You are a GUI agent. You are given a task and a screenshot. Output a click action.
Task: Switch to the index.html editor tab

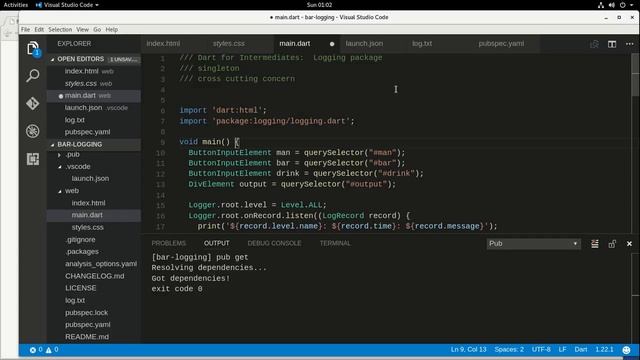click(x=164, y=44)
